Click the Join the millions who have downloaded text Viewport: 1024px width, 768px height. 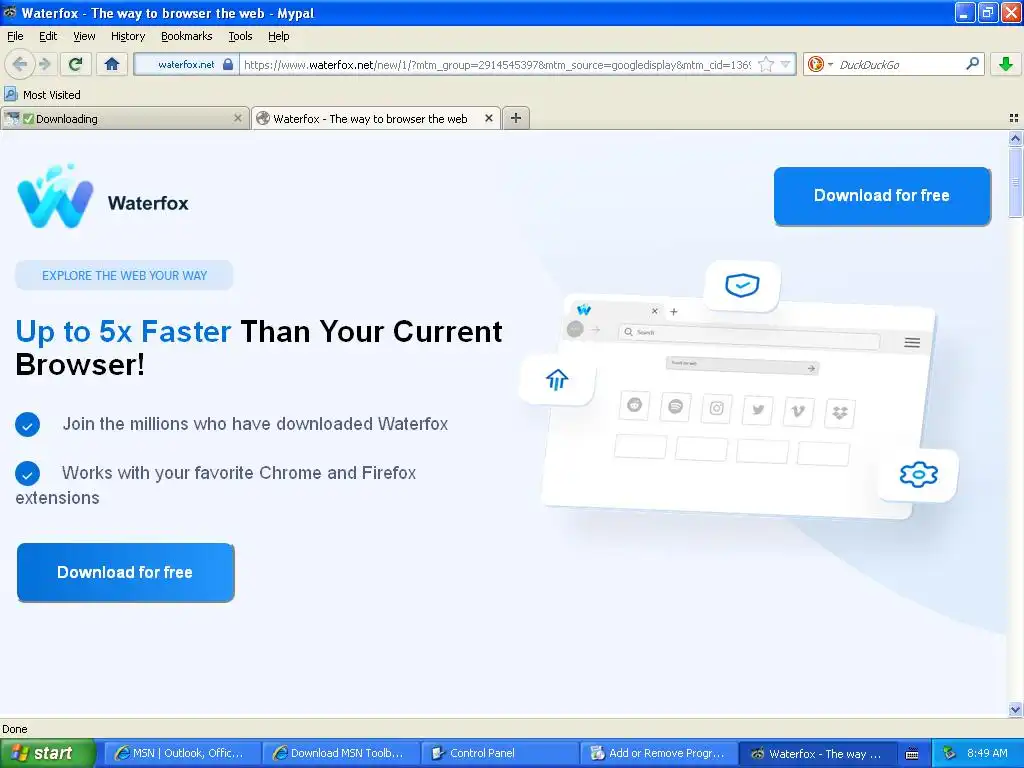[x=255, y=424]
